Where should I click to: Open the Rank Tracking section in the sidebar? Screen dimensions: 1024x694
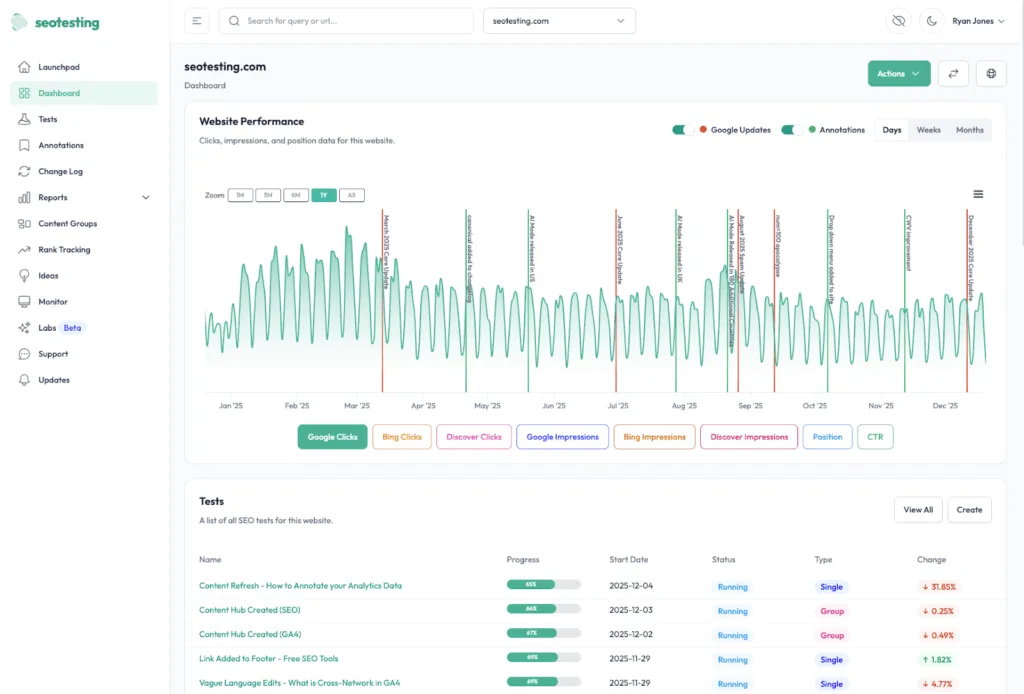point(62,249)
